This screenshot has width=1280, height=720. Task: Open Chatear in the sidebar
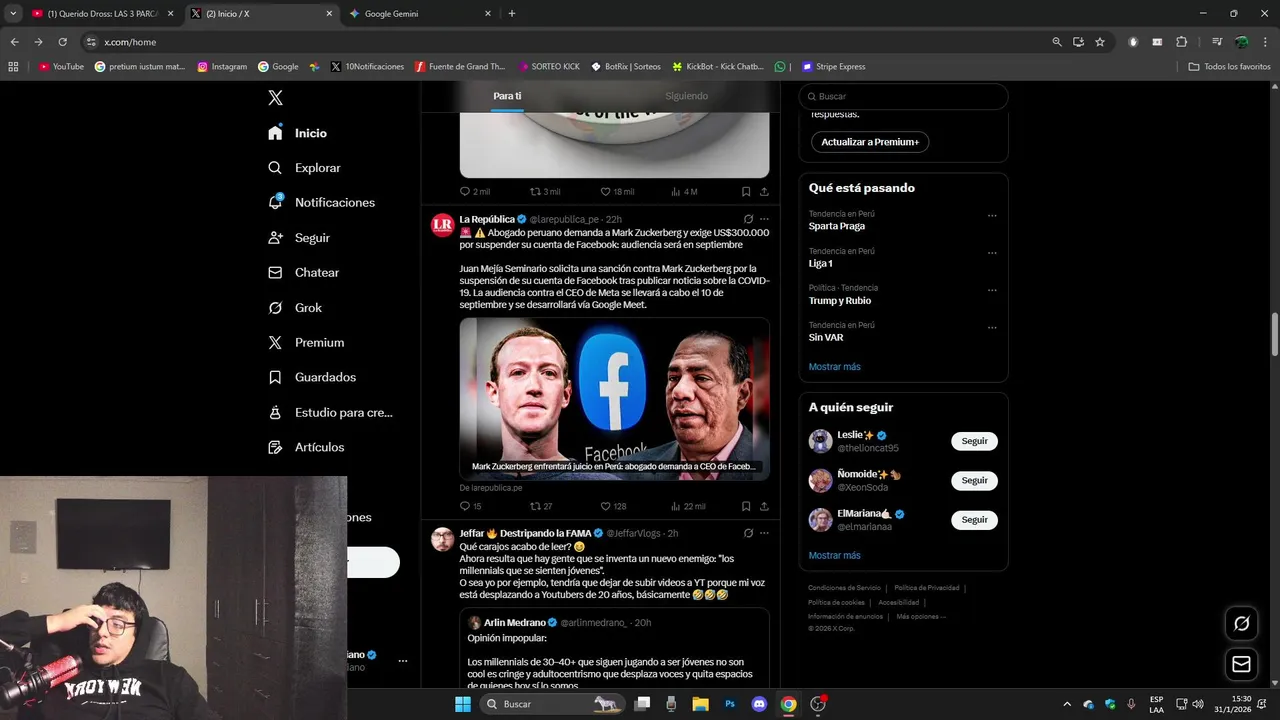(304, 272)
